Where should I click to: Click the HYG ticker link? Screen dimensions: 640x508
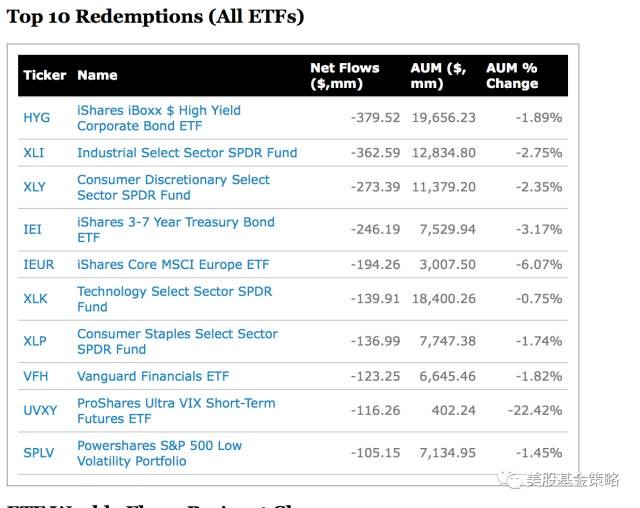pos(36,118)
